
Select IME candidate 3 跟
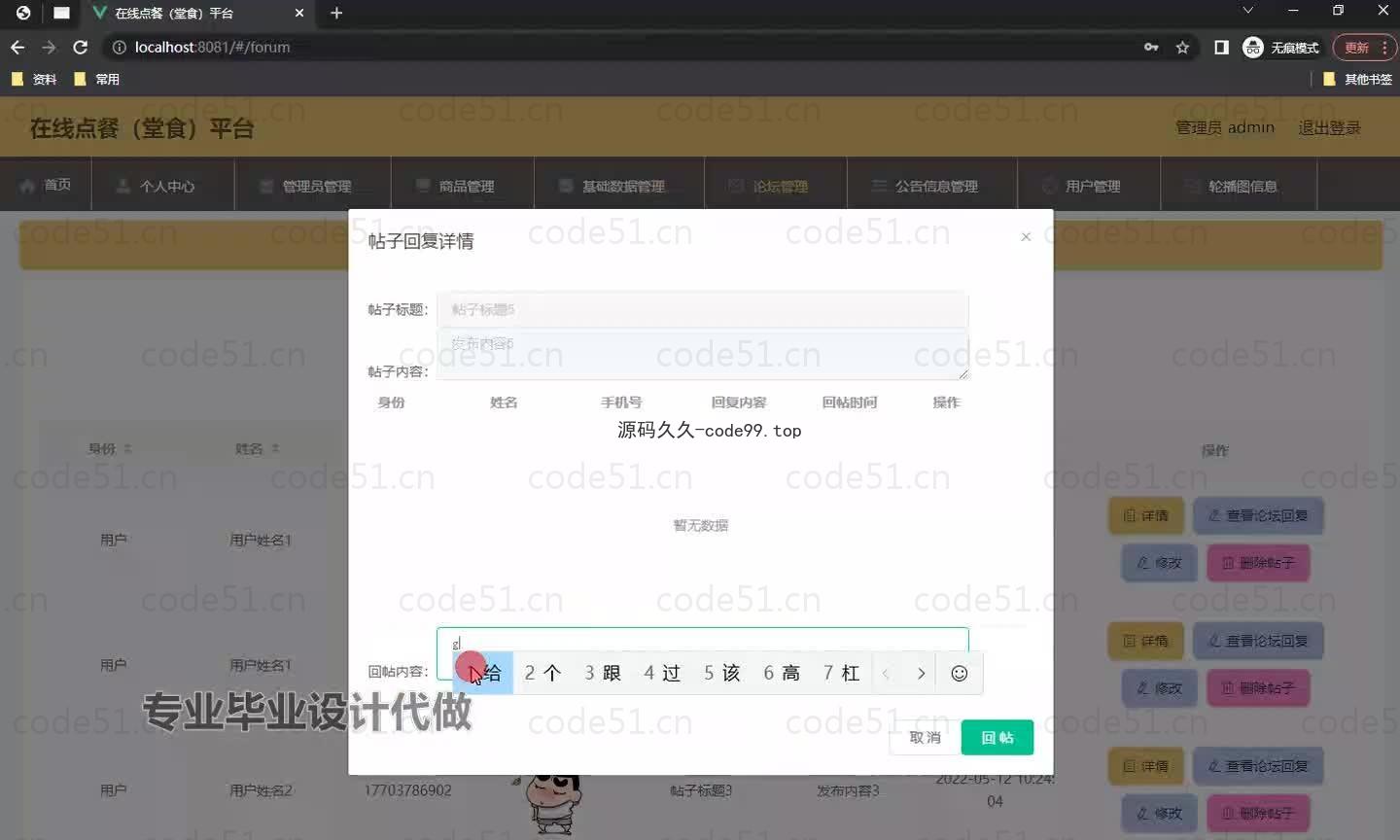(602, 673)
